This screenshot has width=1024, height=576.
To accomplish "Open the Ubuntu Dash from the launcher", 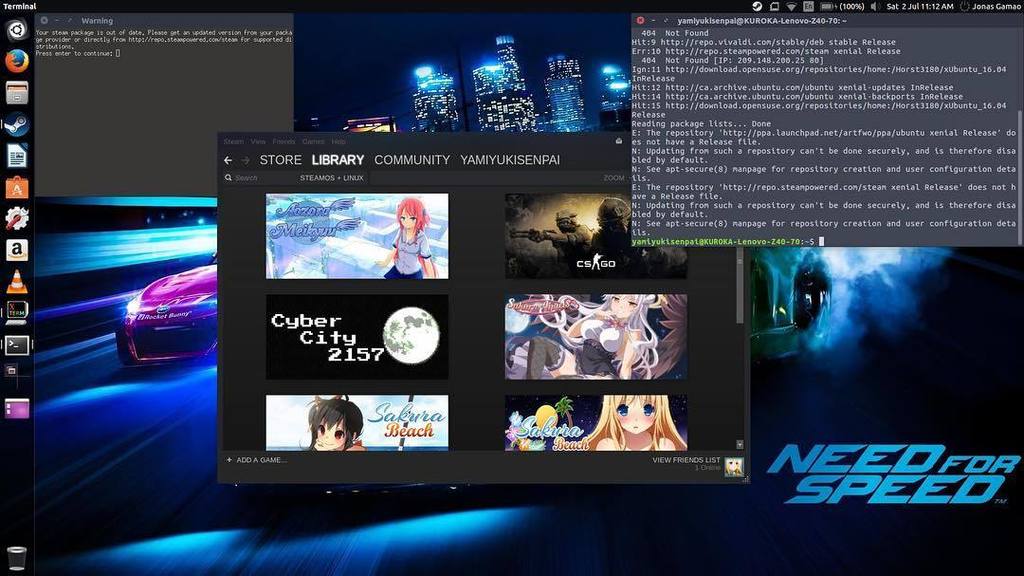I will 17,29.
